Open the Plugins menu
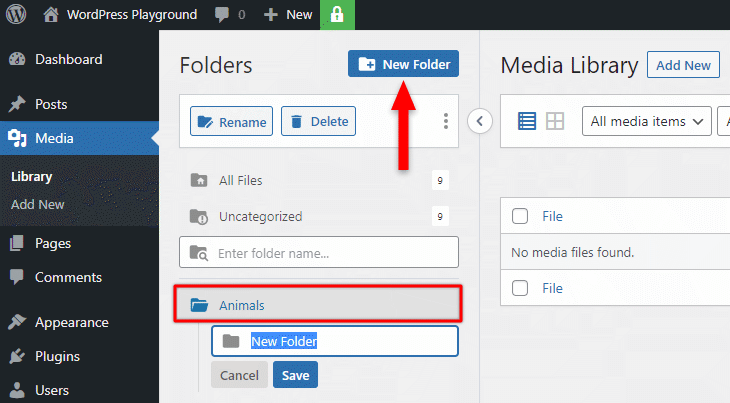The image size is (730, 403). pos(57,356)
